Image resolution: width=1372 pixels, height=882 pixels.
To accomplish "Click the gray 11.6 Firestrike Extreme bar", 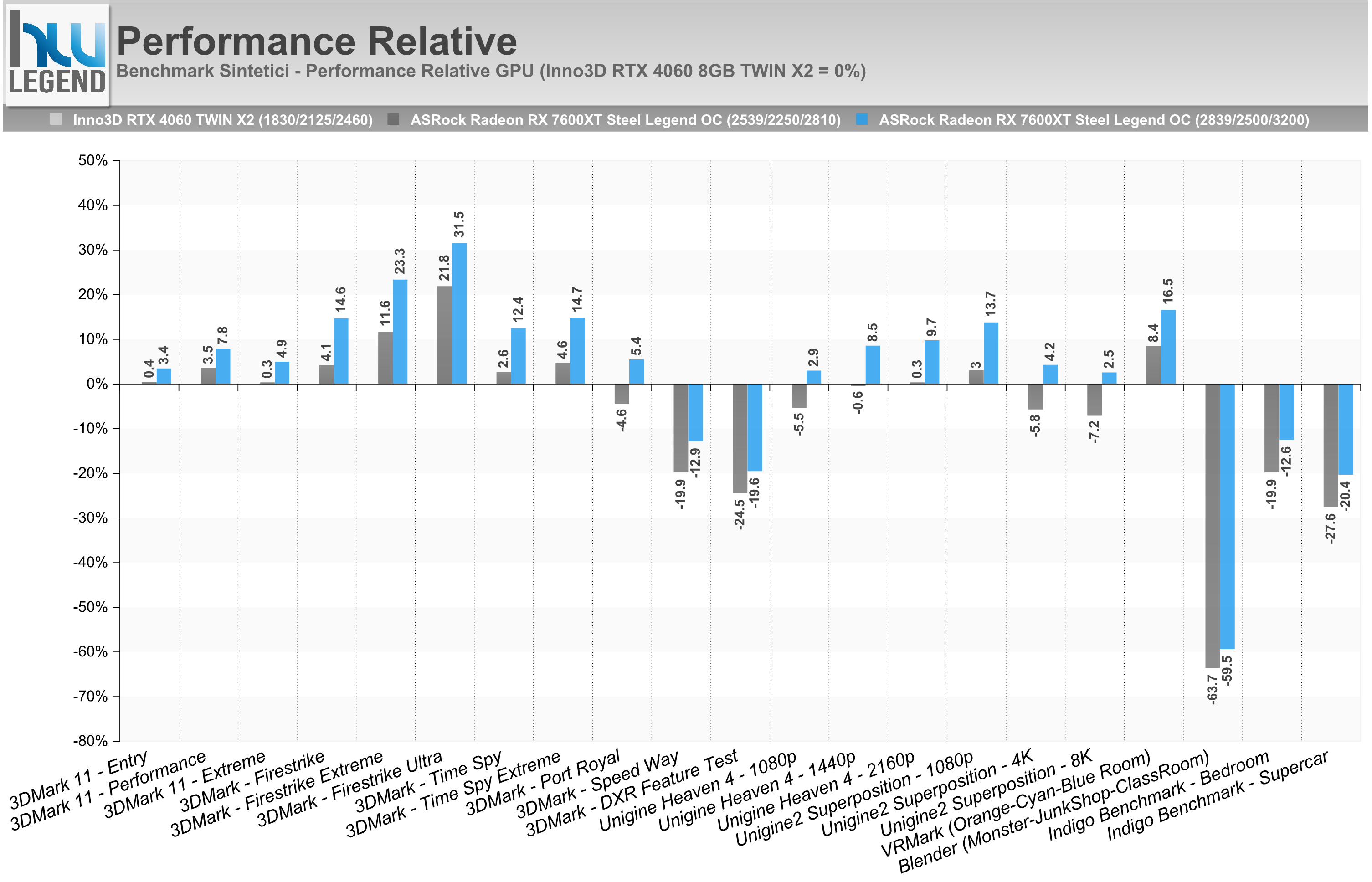I will pos(385,358).
